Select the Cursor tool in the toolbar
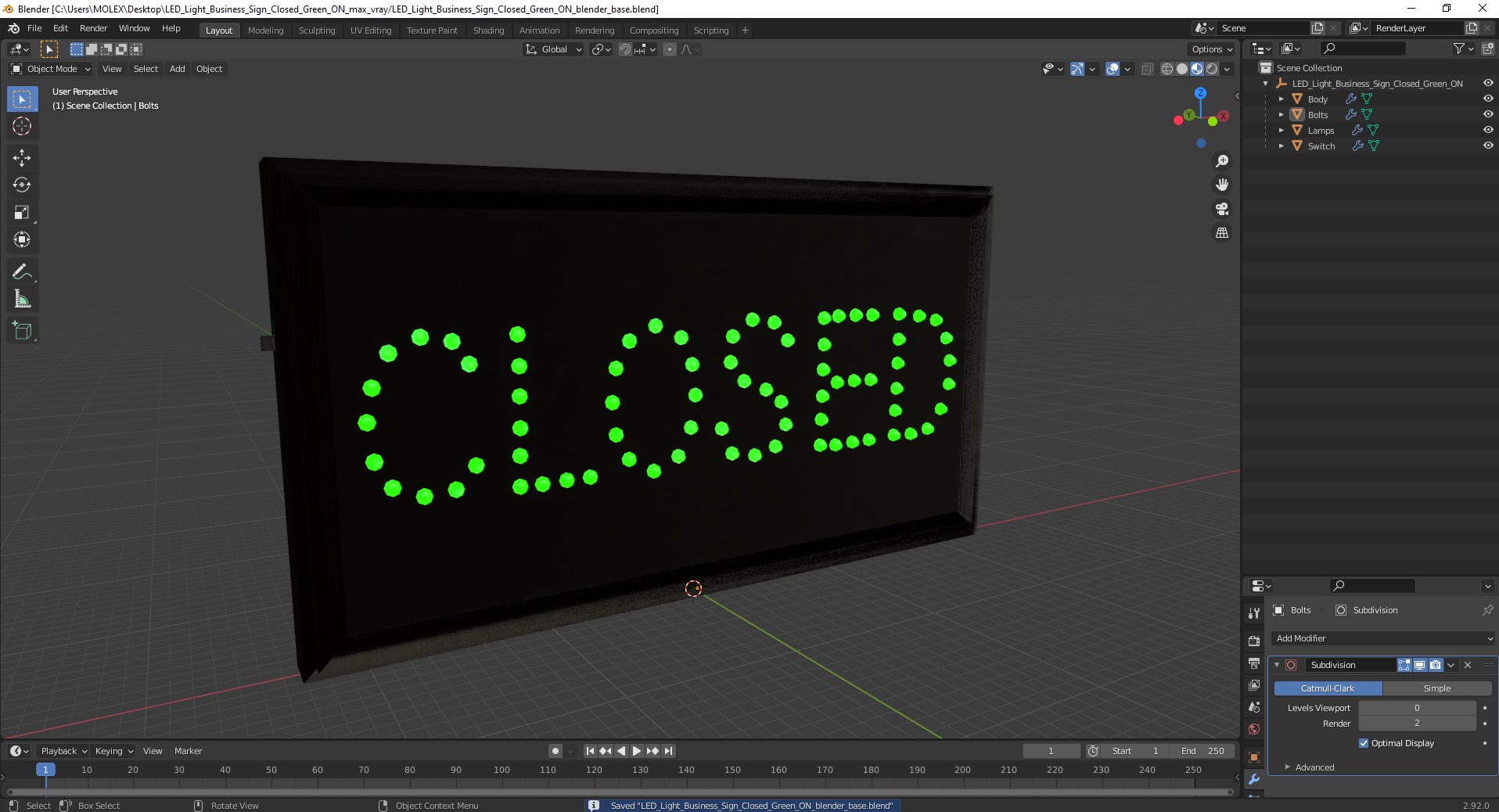This screenshot has height=812, width=1499. tap(22, 126)
